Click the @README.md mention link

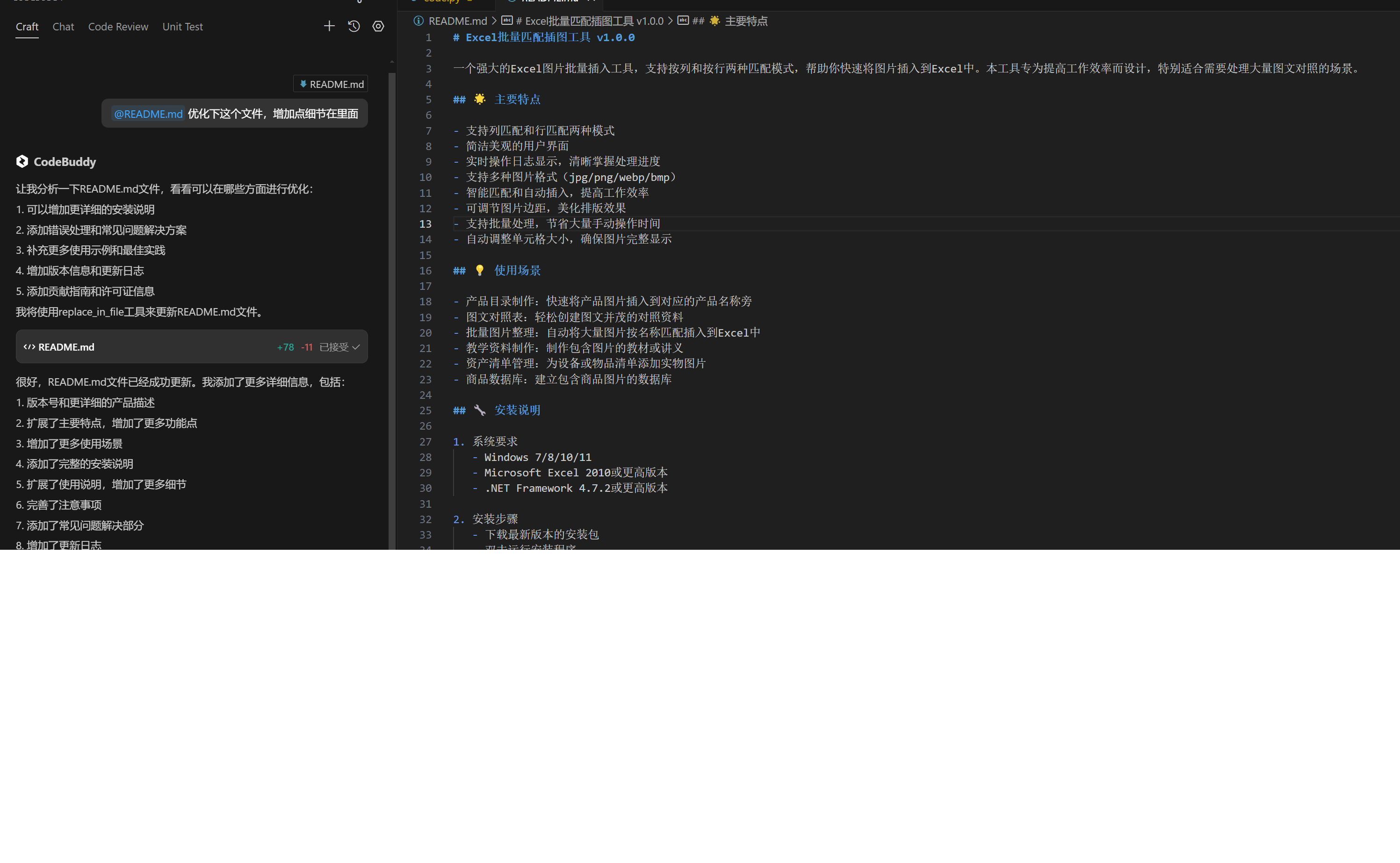[148, 114]
